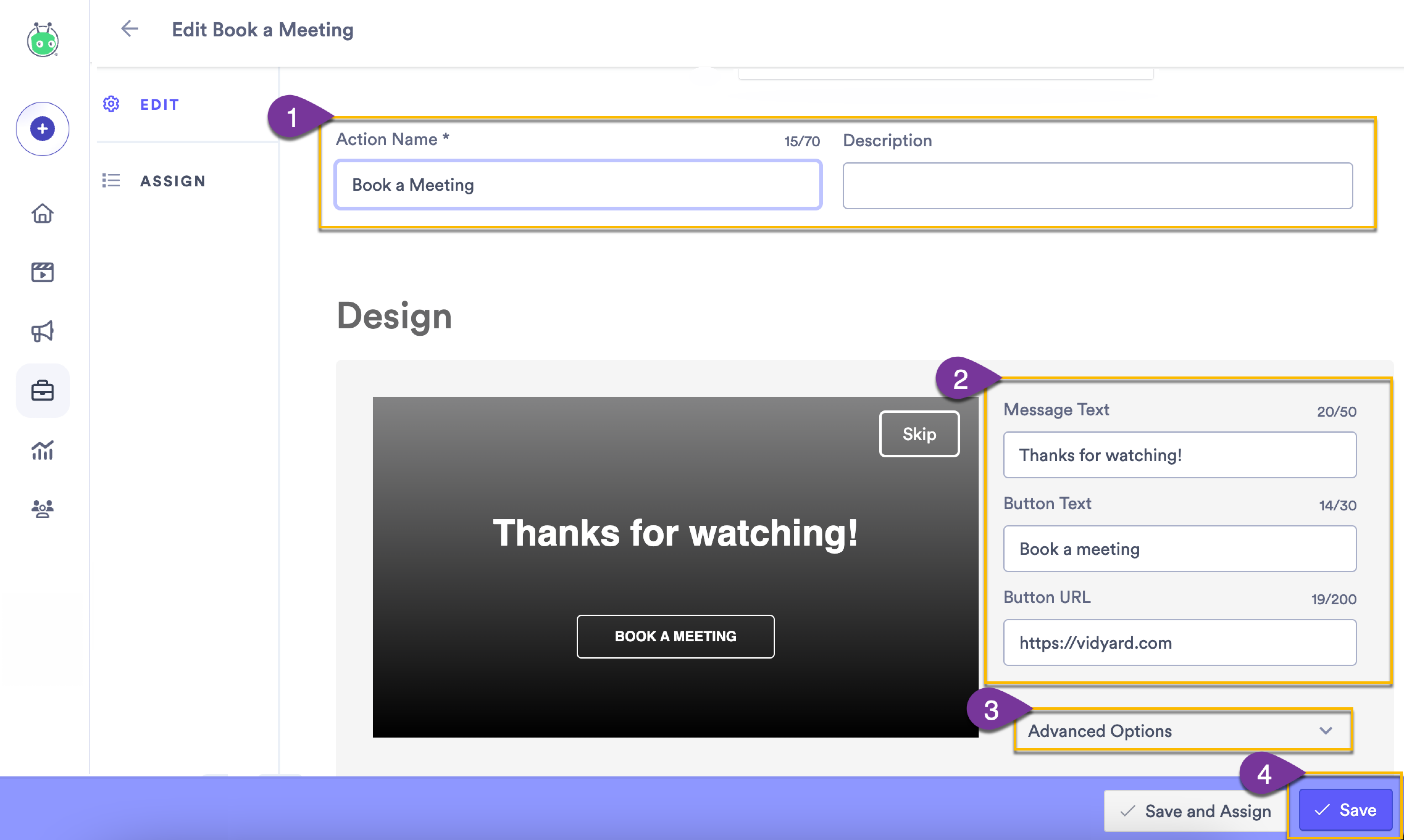The height and width of the screenshot is (840, 1404).
Task: Stay on the EDIT tab
Action: [x=159, y=104]
